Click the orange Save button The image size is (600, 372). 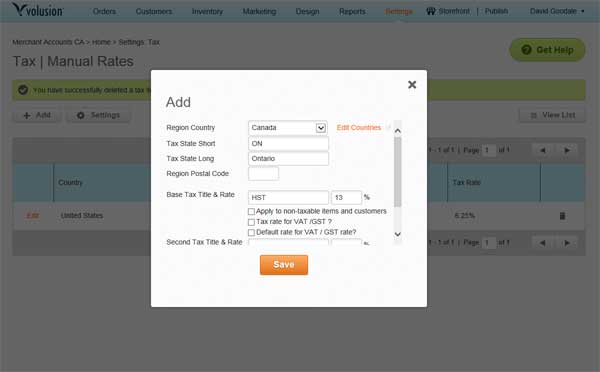(284, 265)
